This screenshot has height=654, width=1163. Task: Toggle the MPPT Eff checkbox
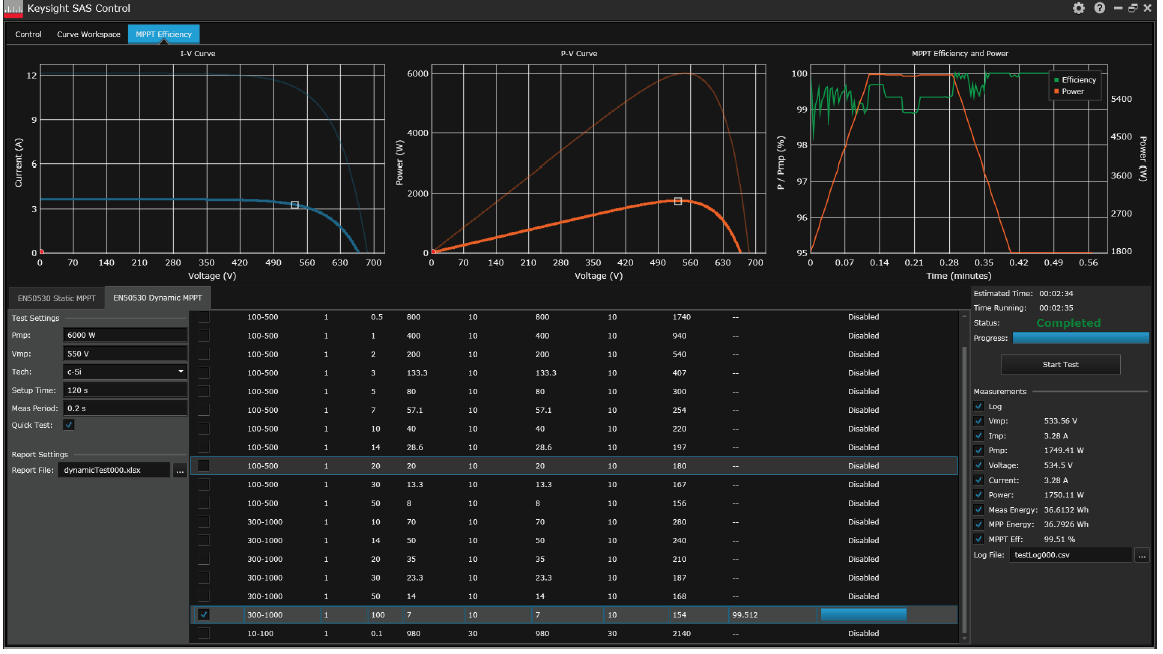(978, 540)
